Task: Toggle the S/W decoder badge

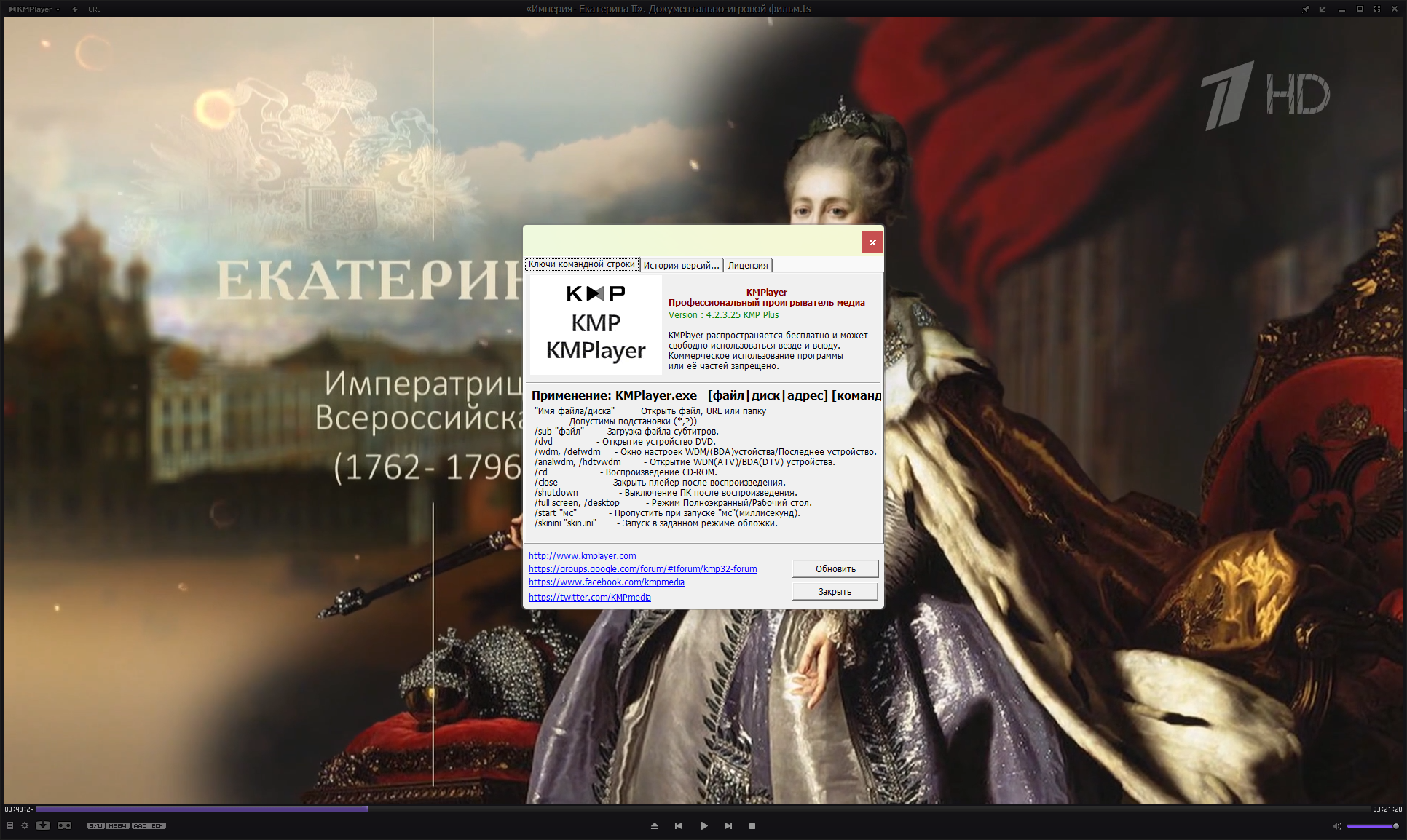Action: tap(96, 825)
